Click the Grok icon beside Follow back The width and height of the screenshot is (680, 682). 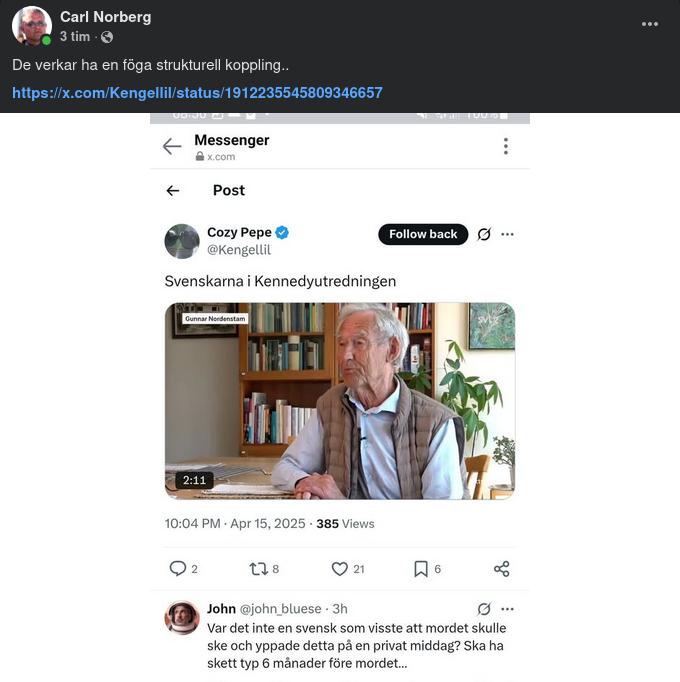pos(484,234)
